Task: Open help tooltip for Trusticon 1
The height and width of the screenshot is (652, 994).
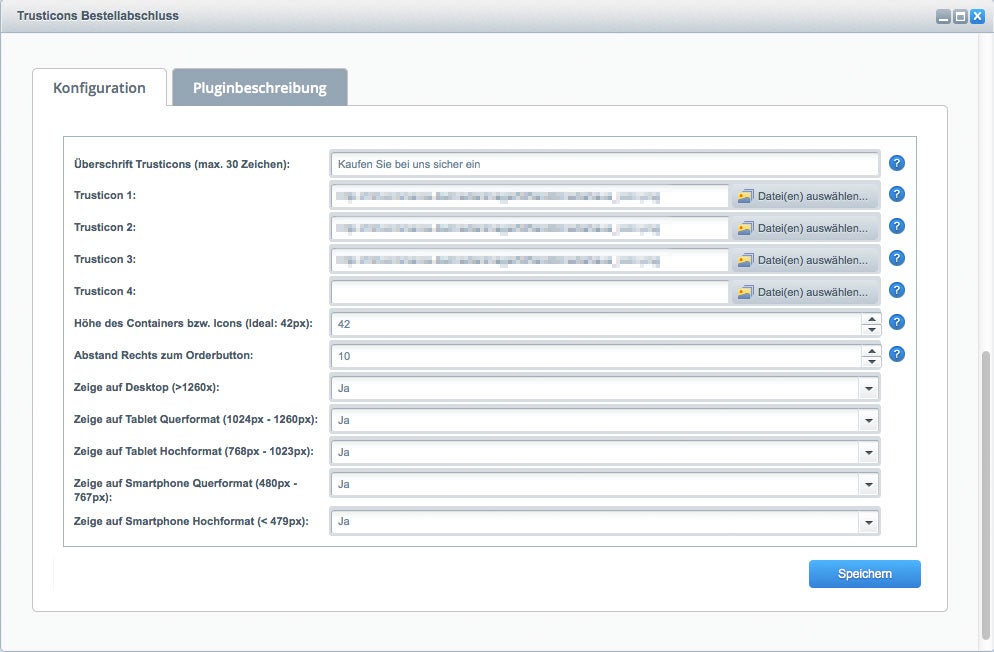Action: click(897, 194)
